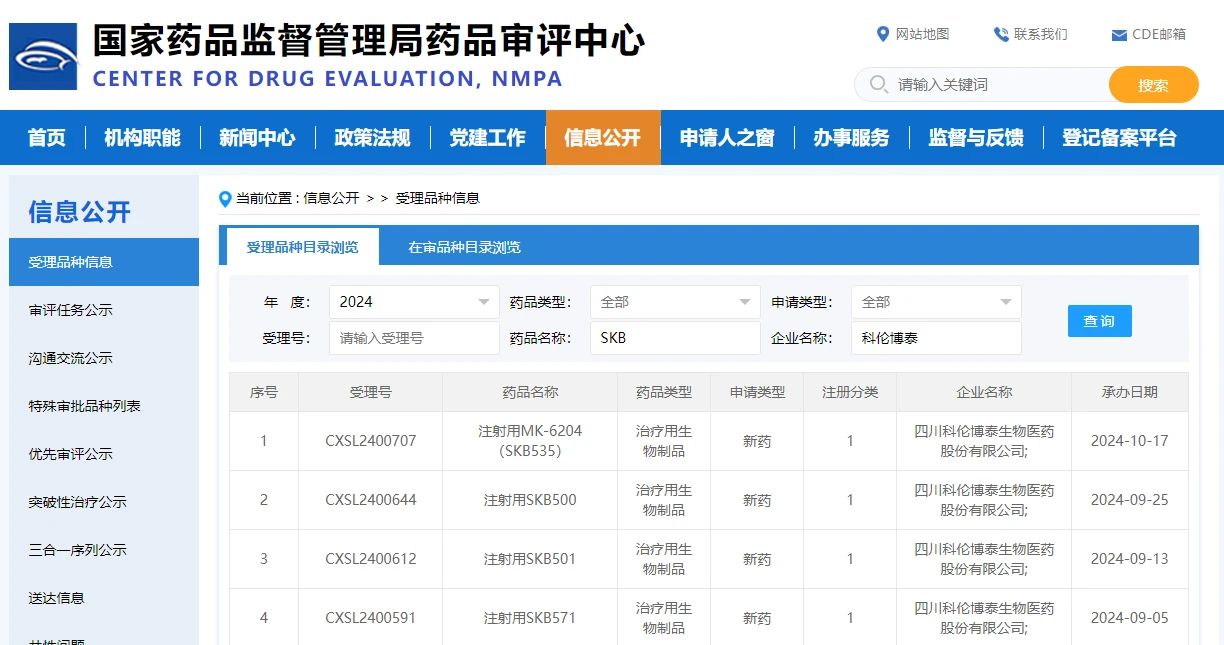The image size is (1224, 645).
Task: Click acceptance number CXSL2400707
Action: coord(370,441)
